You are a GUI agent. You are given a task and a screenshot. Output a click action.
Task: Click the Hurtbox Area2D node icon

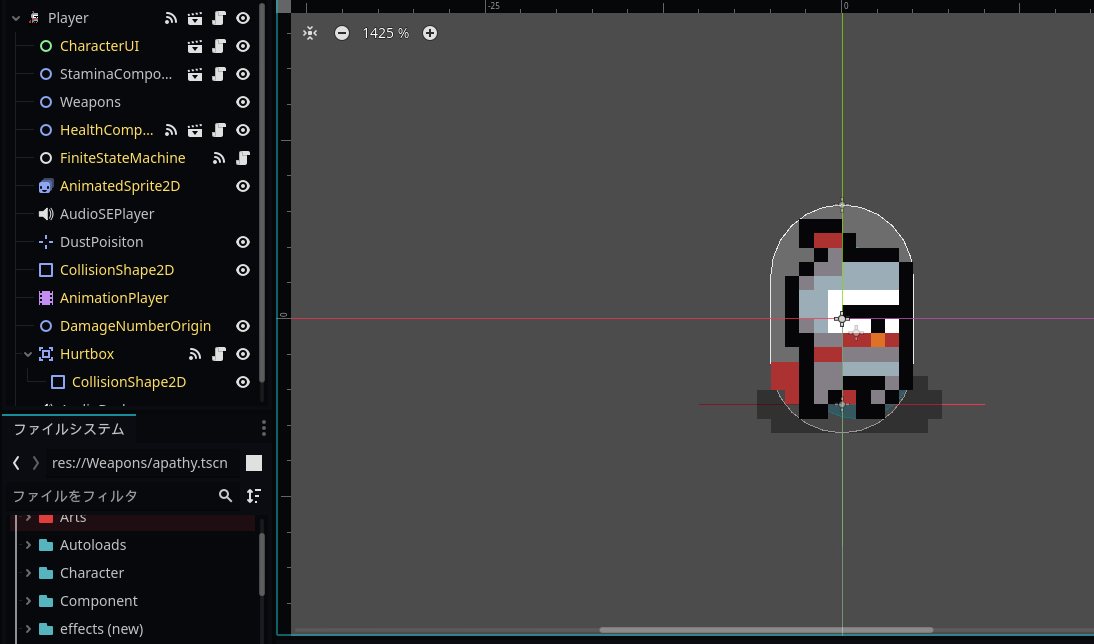click(x=46, y=354)
